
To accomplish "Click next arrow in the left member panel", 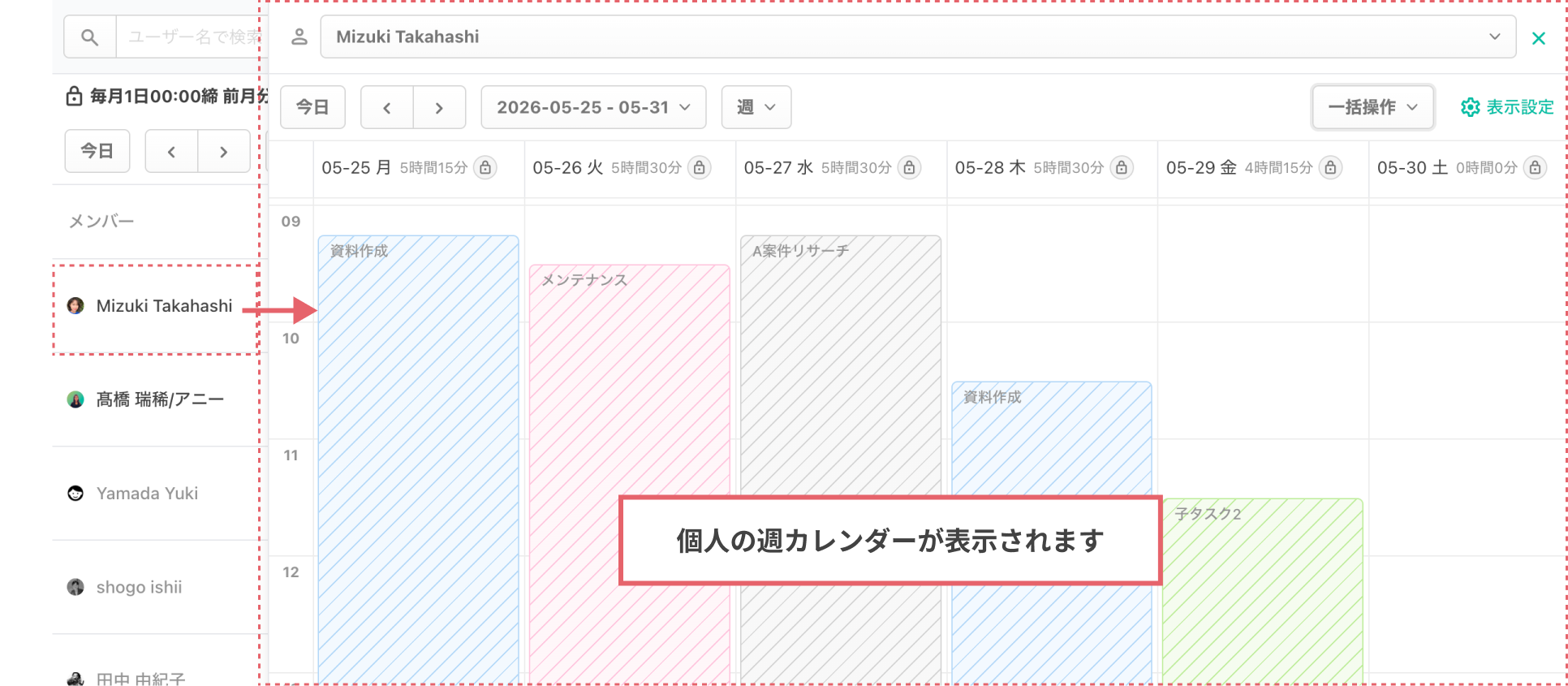I will coord(224,151).
